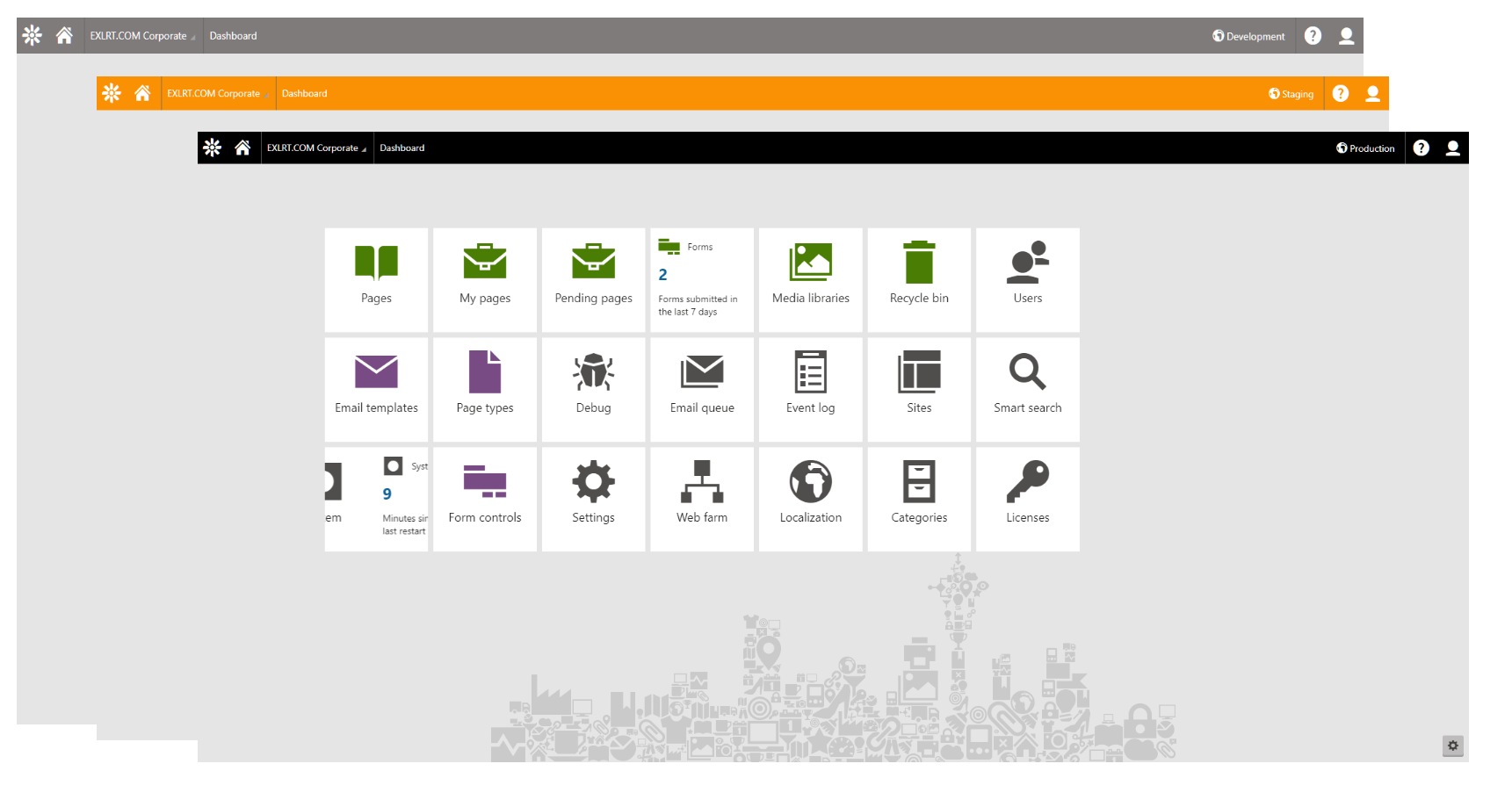Open user profile icon in the Production bar
The width and height of the screenshot is (1512, 807).
click(1452, 148)
